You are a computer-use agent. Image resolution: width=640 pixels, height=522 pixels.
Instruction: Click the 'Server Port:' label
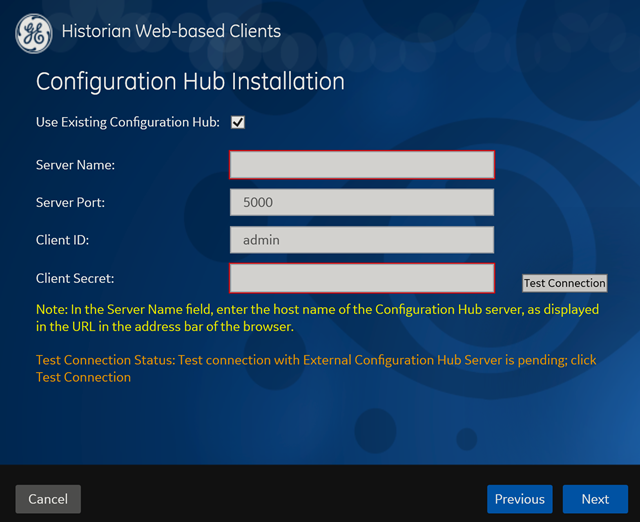click(x=70, y=202)
